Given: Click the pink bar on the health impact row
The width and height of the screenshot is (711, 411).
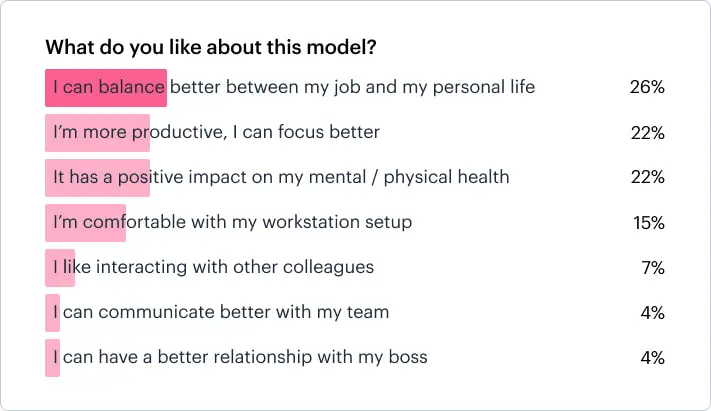Looking at the screenshot, I should tap(97, 177).
